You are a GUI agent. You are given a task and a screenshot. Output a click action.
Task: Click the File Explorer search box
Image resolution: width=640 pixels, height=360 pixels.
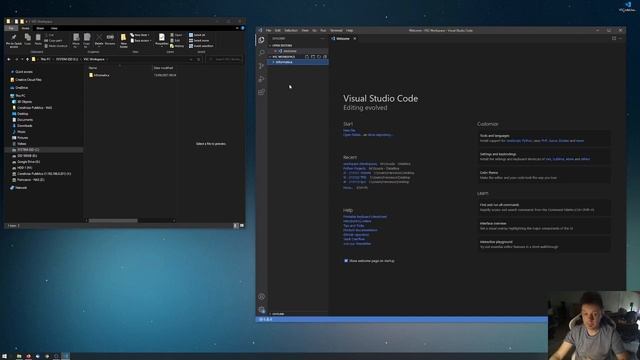tap(224, 59)
